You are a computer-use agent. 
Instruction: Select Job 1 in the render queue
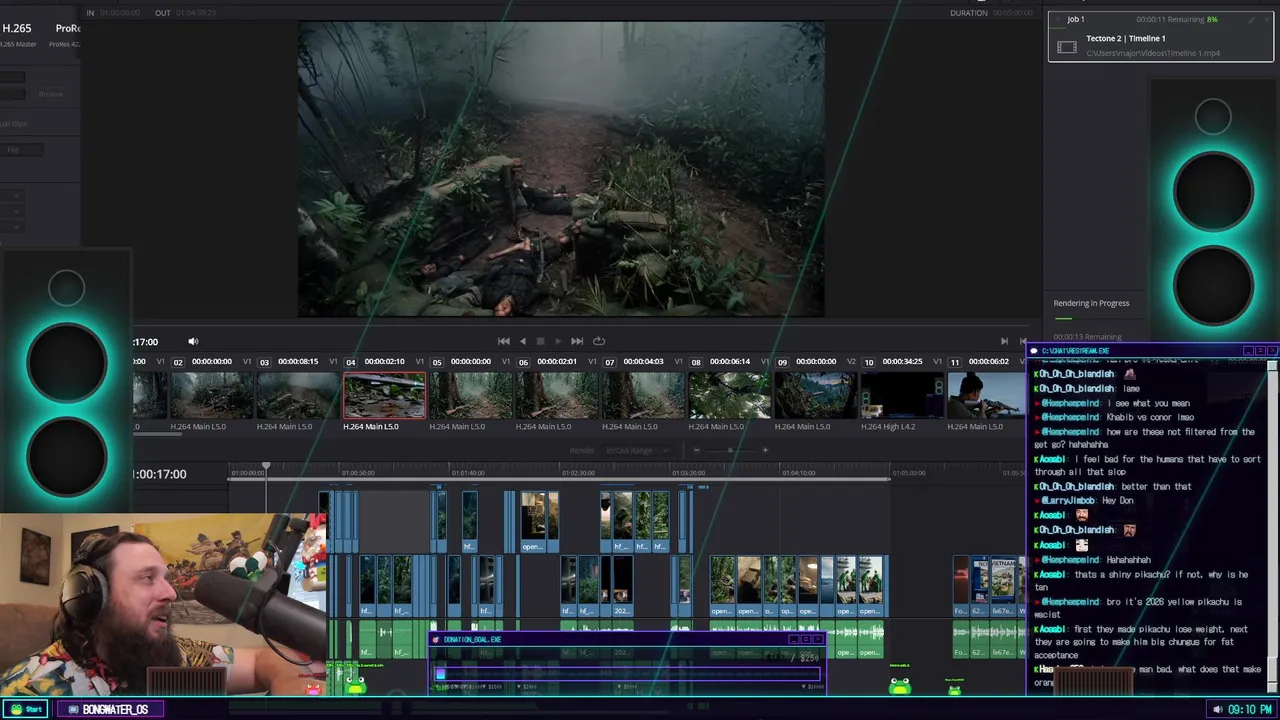(x=1161, y=36)
